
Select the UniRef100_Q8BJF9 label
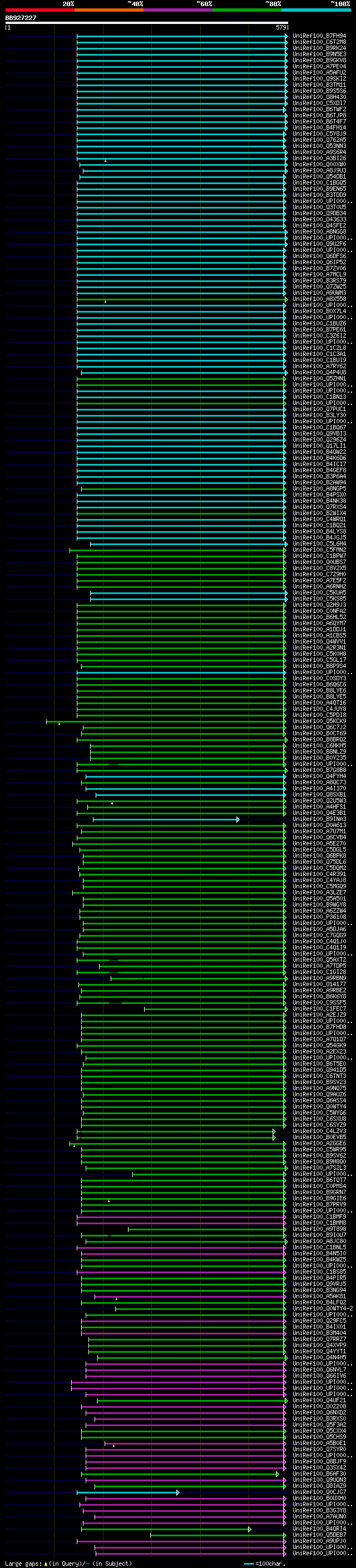[319, 1461]
